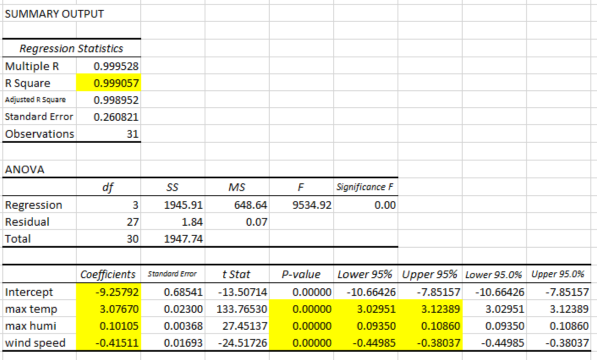Click the t Stat value 27.45137
The height and width of the screenshot is (360, 597).
[245, 326]
